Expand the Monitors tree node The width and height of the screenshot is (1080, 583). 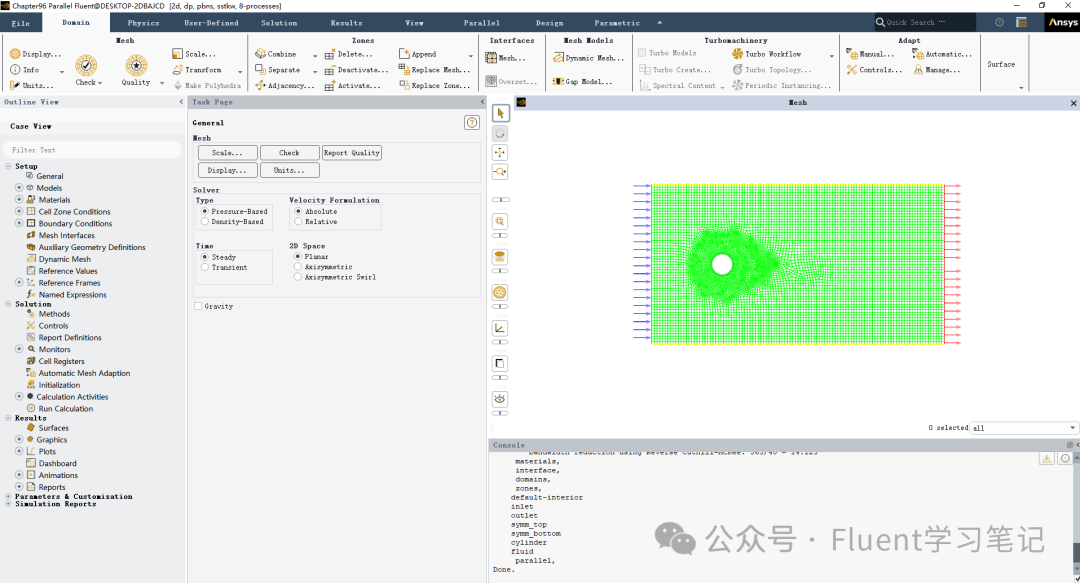[x=19, y=349]
